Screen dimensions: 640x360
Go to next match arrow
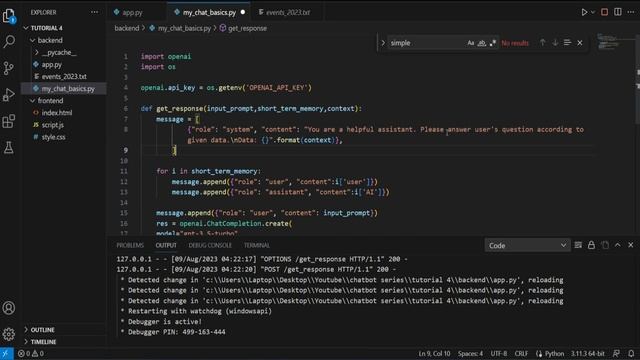pos(555,42)
